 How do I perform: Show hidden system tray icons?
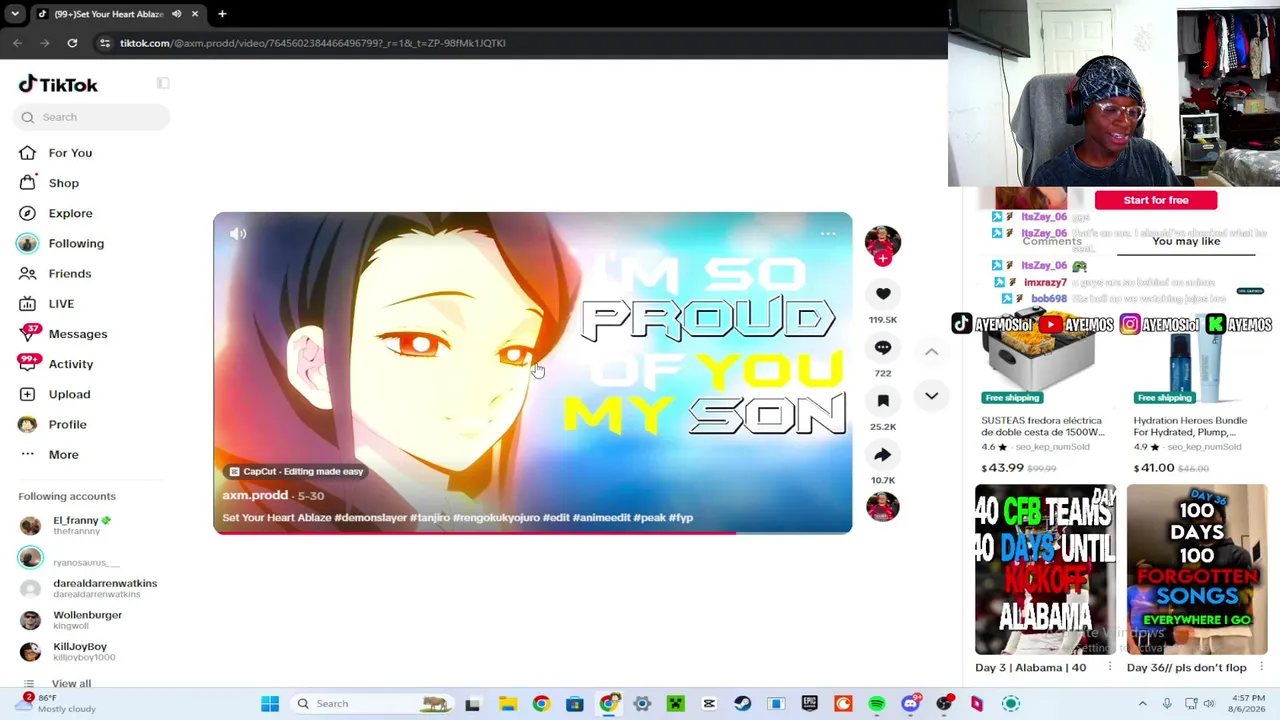(x=1143, y=704)
